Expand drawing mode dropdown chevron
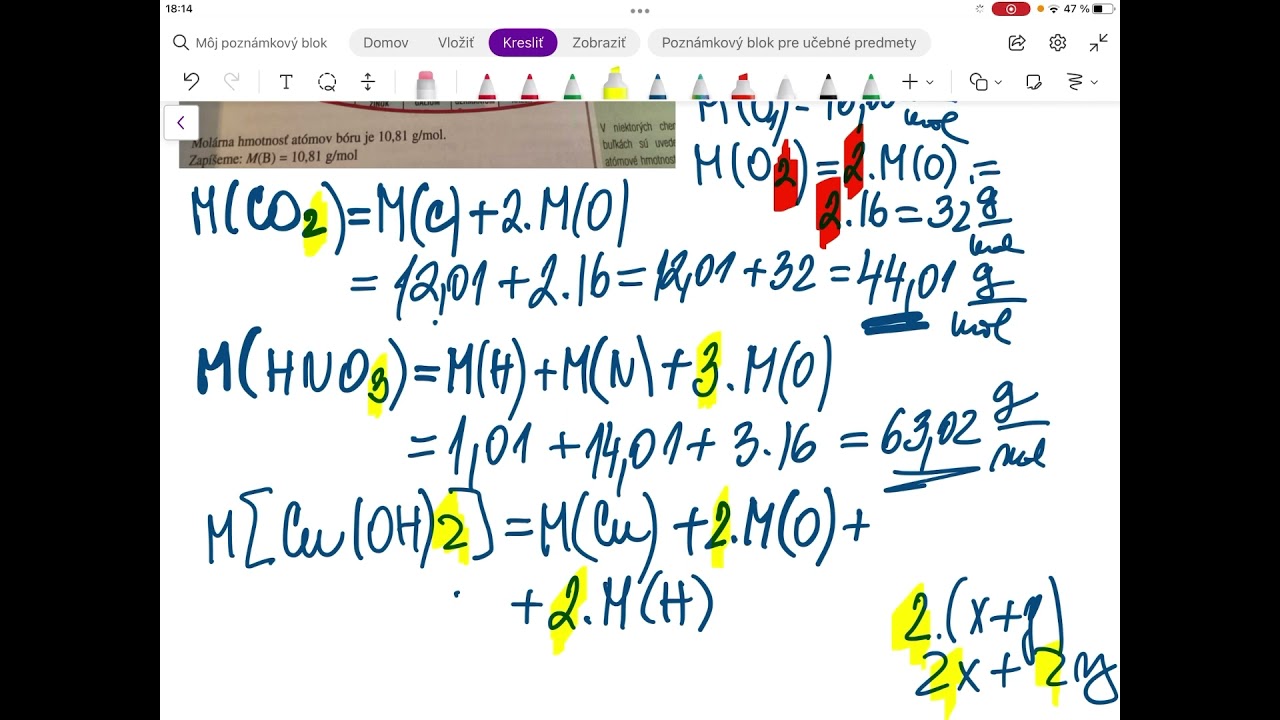This screenshot has width=1280, height=720. [1094, 83]
